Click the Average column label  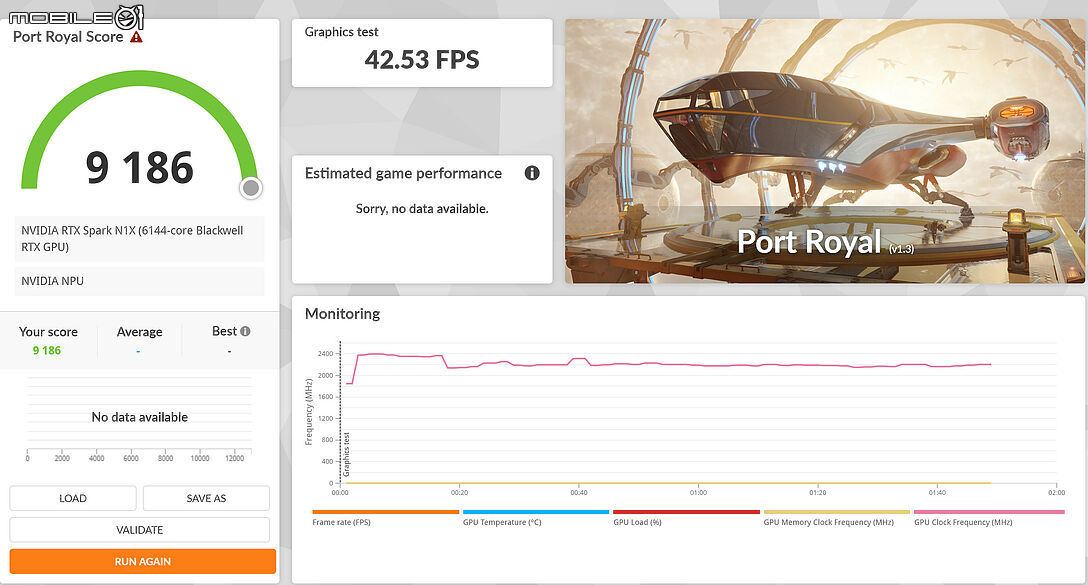click(139, 332)
